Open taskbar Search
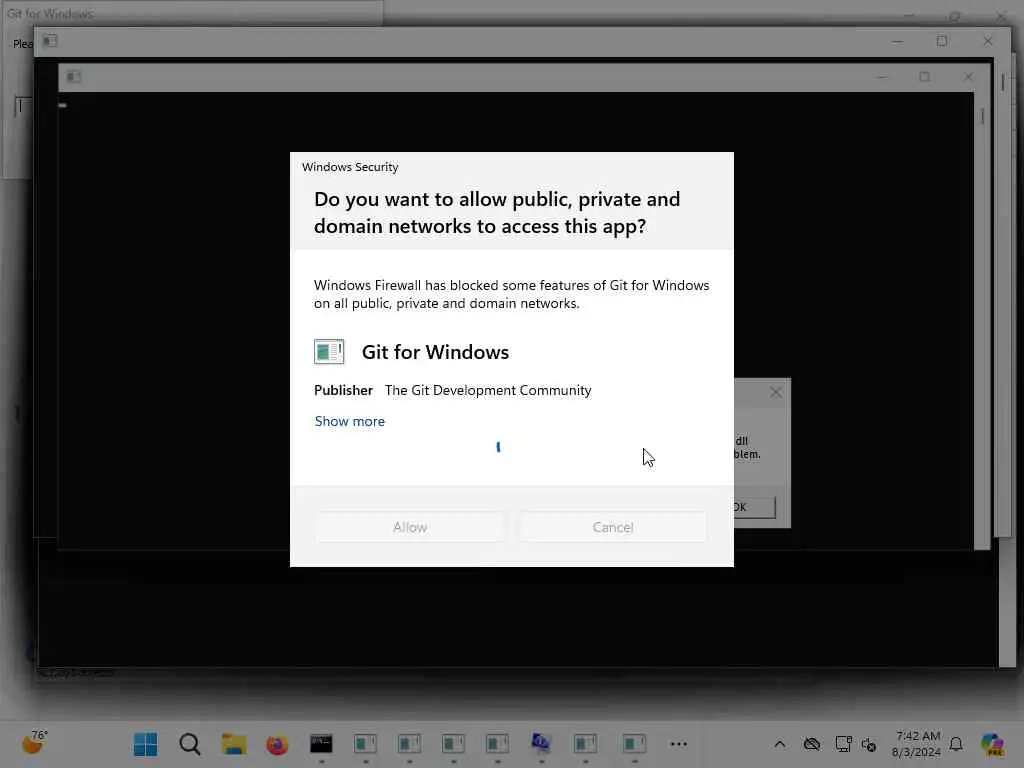The image size is (1024, 768). click(190, 744)
